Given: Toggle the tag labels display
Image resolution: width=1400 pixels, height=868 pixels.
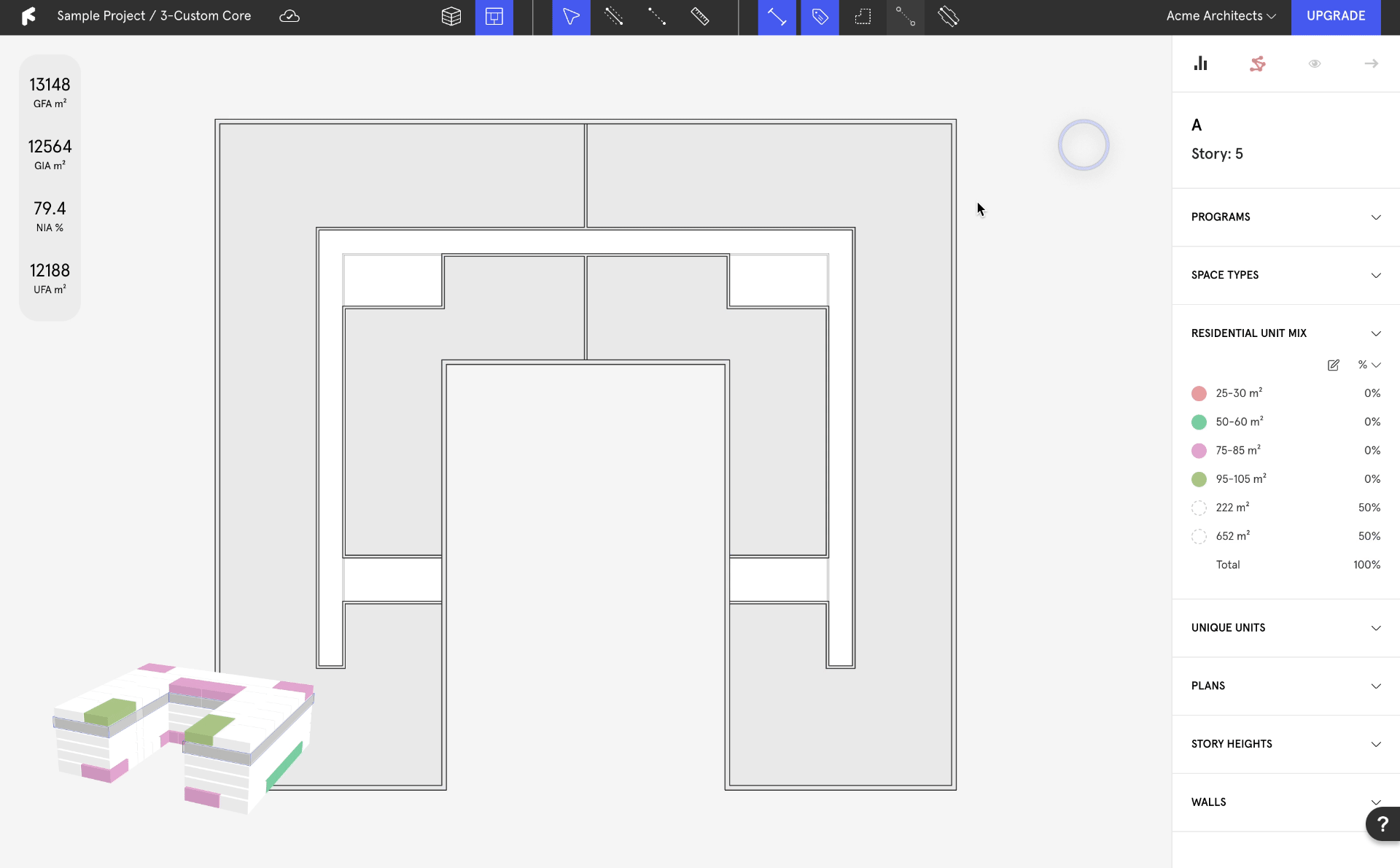Looking at the screenshot, I should pos(820,17).
